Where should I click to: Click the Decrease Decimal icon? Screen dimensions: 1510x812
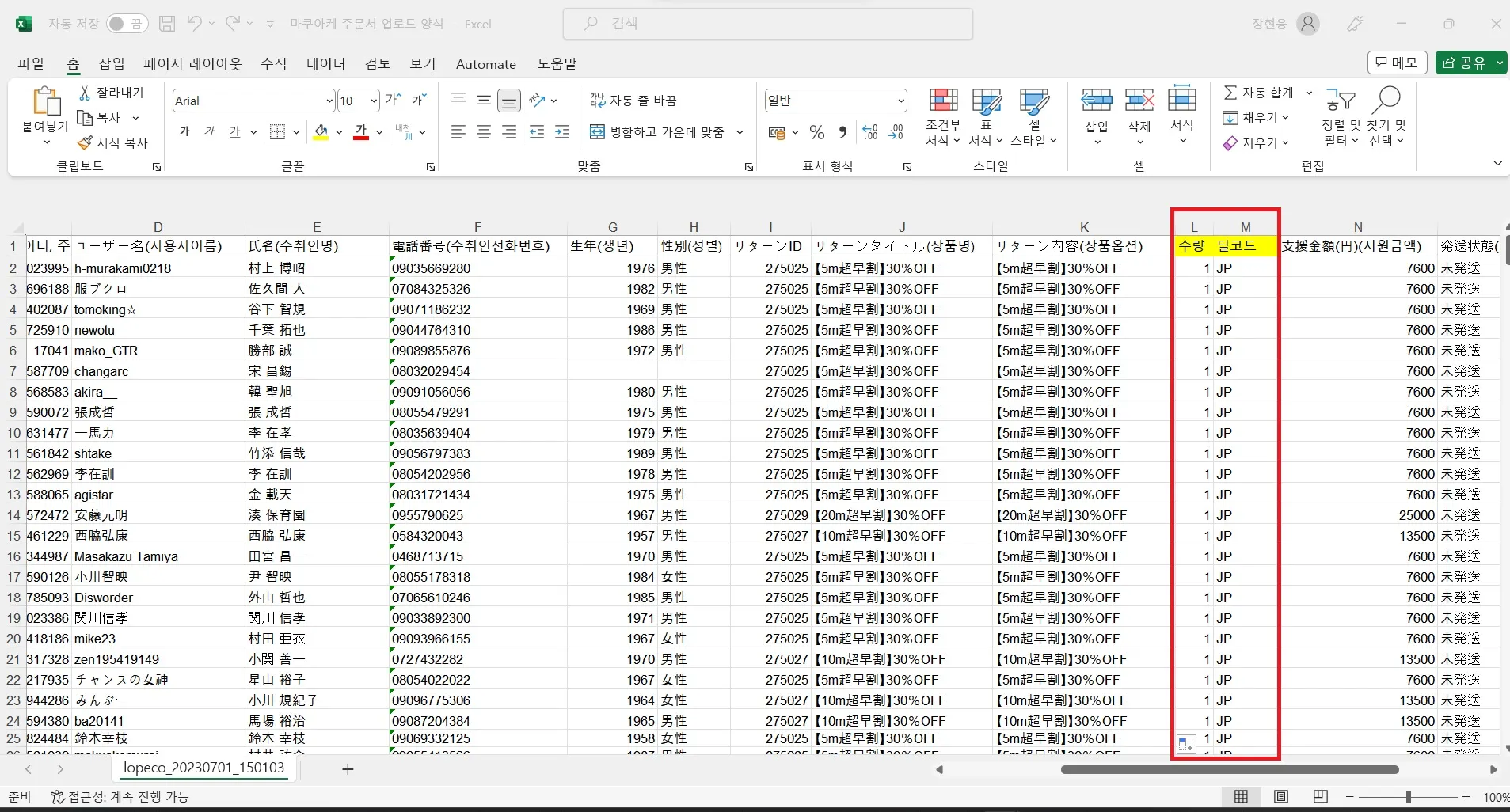click(896, 132)
